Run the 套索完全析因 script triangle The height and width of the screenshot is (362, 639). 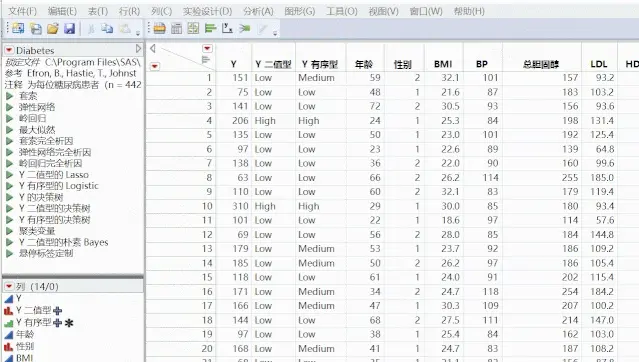click(x=10, y=141)
